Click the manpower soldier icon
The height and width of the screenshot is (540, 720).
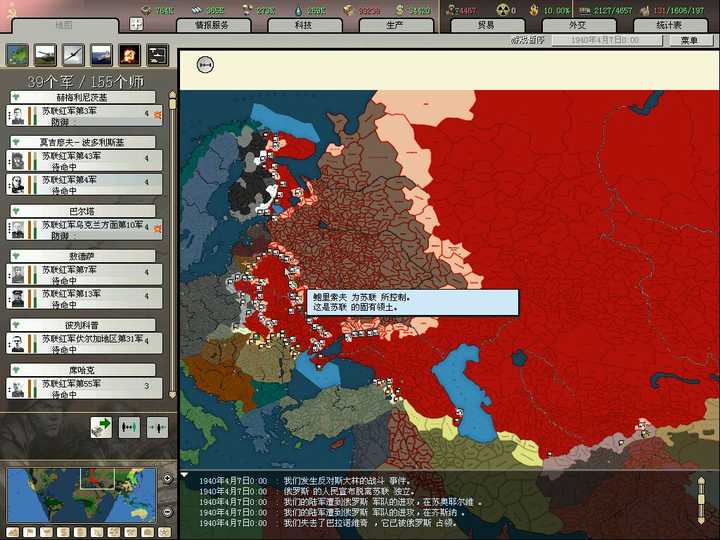451,10
